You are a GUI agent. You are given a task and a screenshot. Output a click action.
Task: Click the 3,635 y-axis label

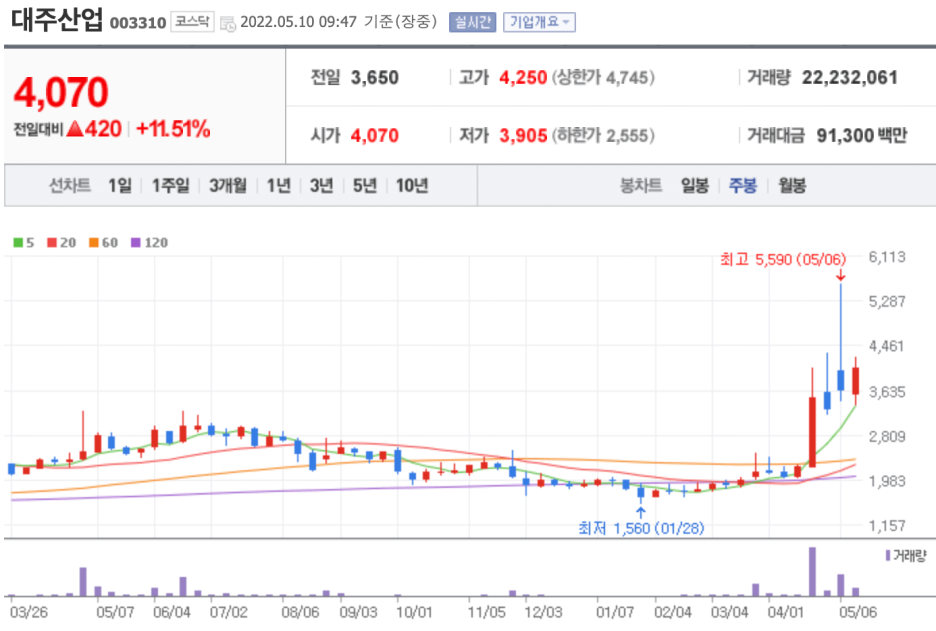click(886, 392)
